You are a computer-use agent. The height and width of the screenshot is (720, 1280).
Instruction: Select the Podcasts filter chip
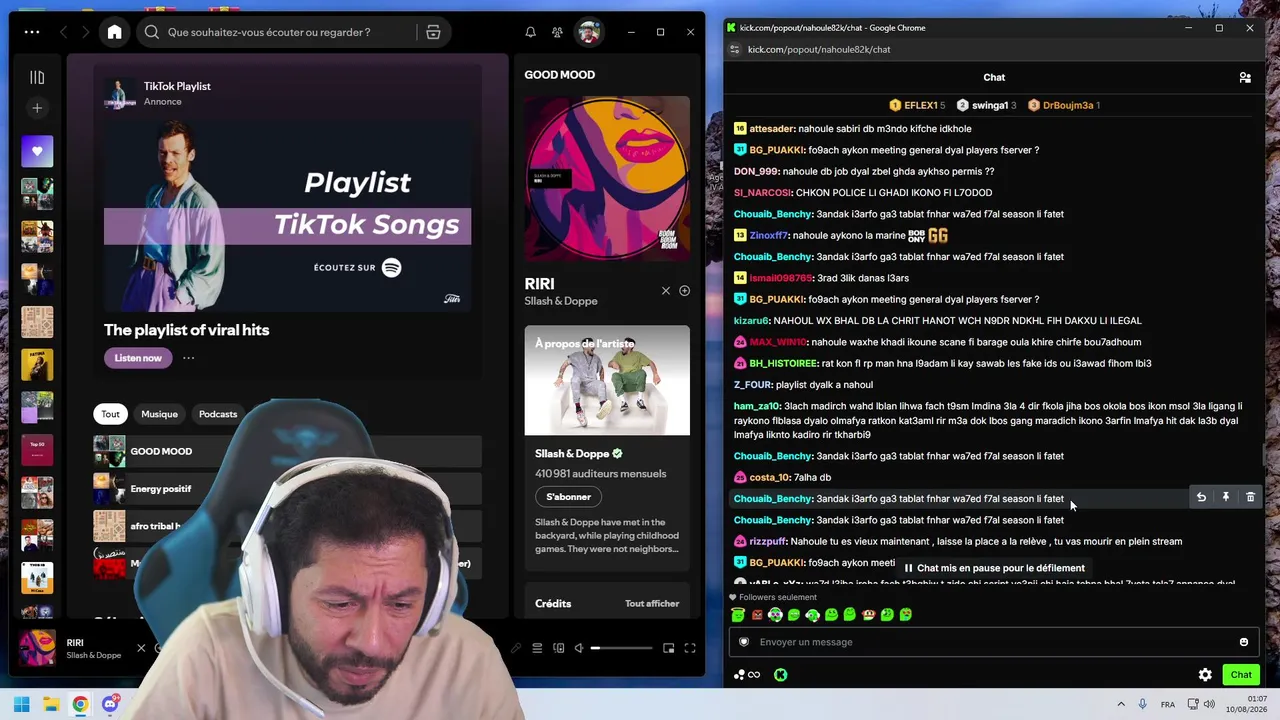pyautogui.click(x=218, y=414)
